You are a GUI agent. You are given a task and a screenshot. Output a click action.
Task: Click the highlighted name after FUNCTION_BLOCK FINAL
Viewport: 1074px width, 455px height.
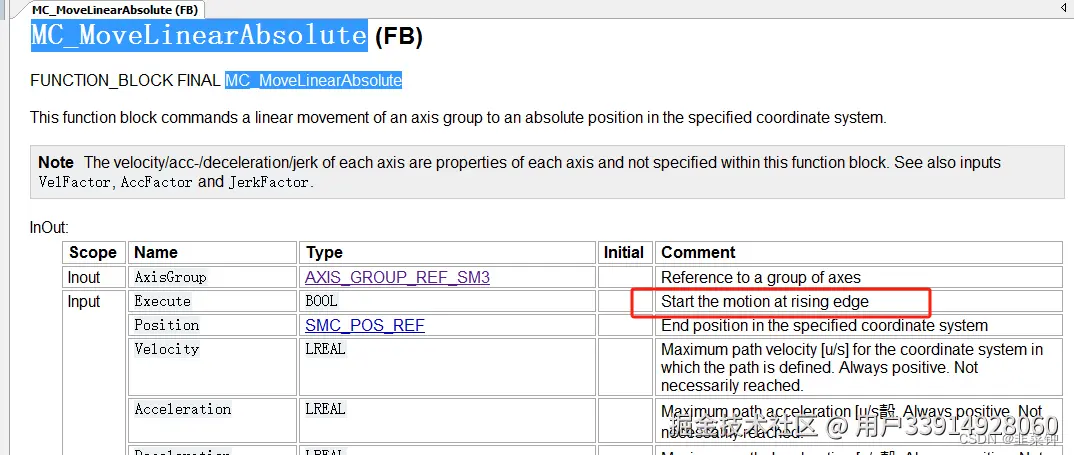point(313,80)
